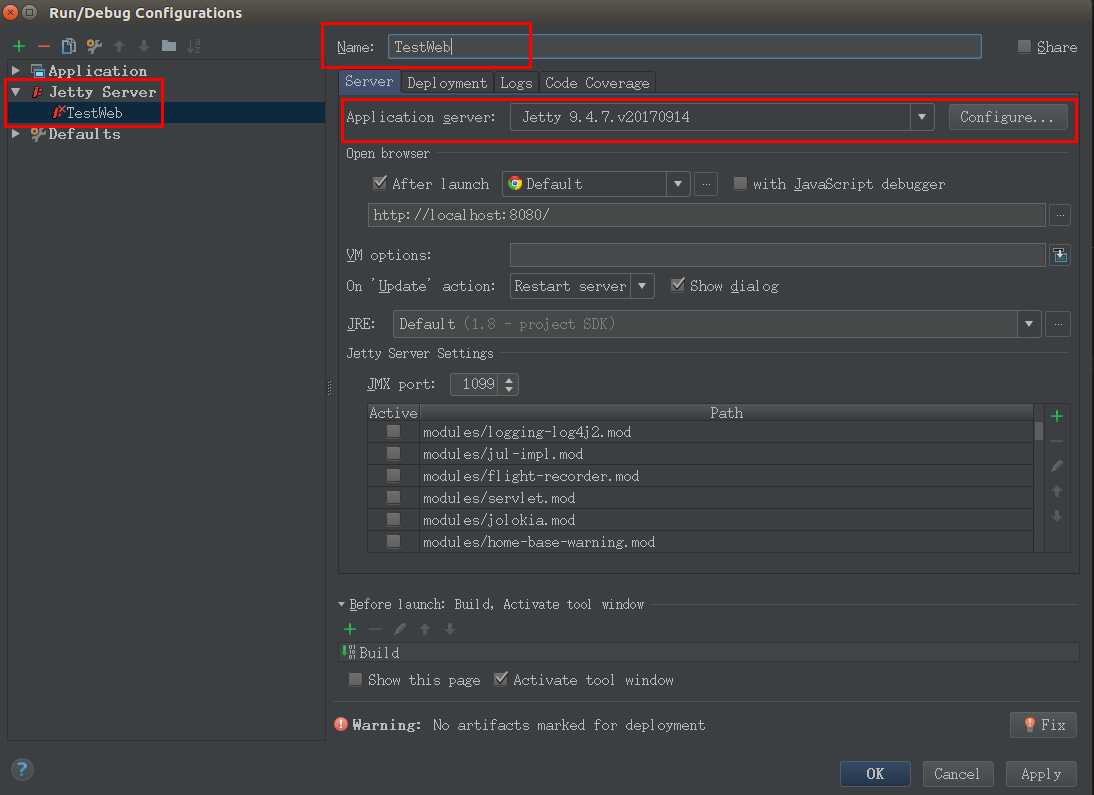Viewport: 1094px width, 795px height.
Task: Open the Application server dropdown
Action: coord(922,117)
